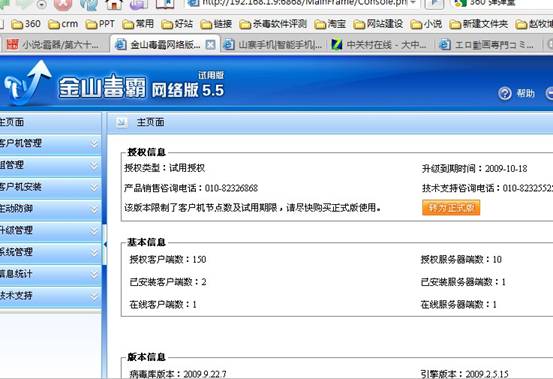Click the 引擎版本 2009.2.5.15 text
Viewport: 553px width, 379px height.
click(x=464, y=374)
